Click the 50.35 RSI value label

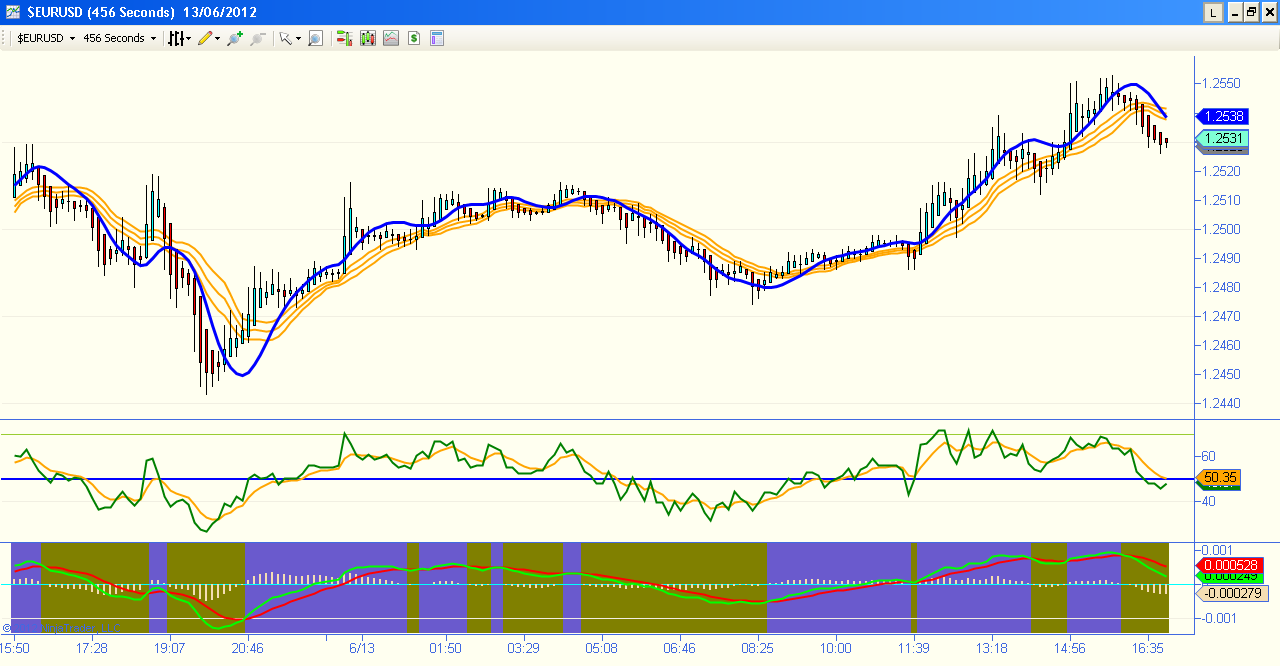point(1221,478)
